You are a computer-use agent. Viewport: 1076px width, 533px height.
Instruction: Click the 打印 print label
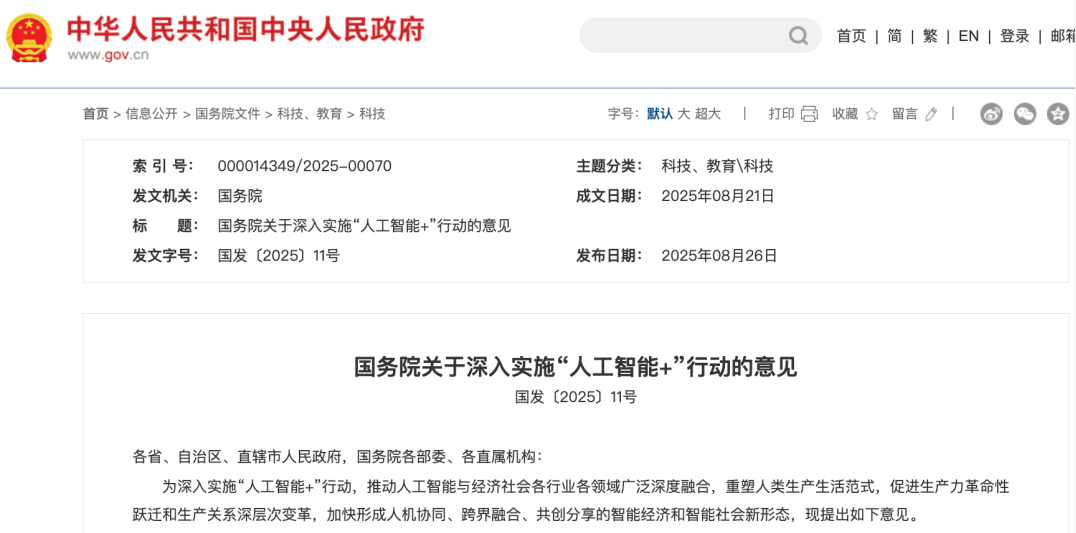[x=781, y=114]
